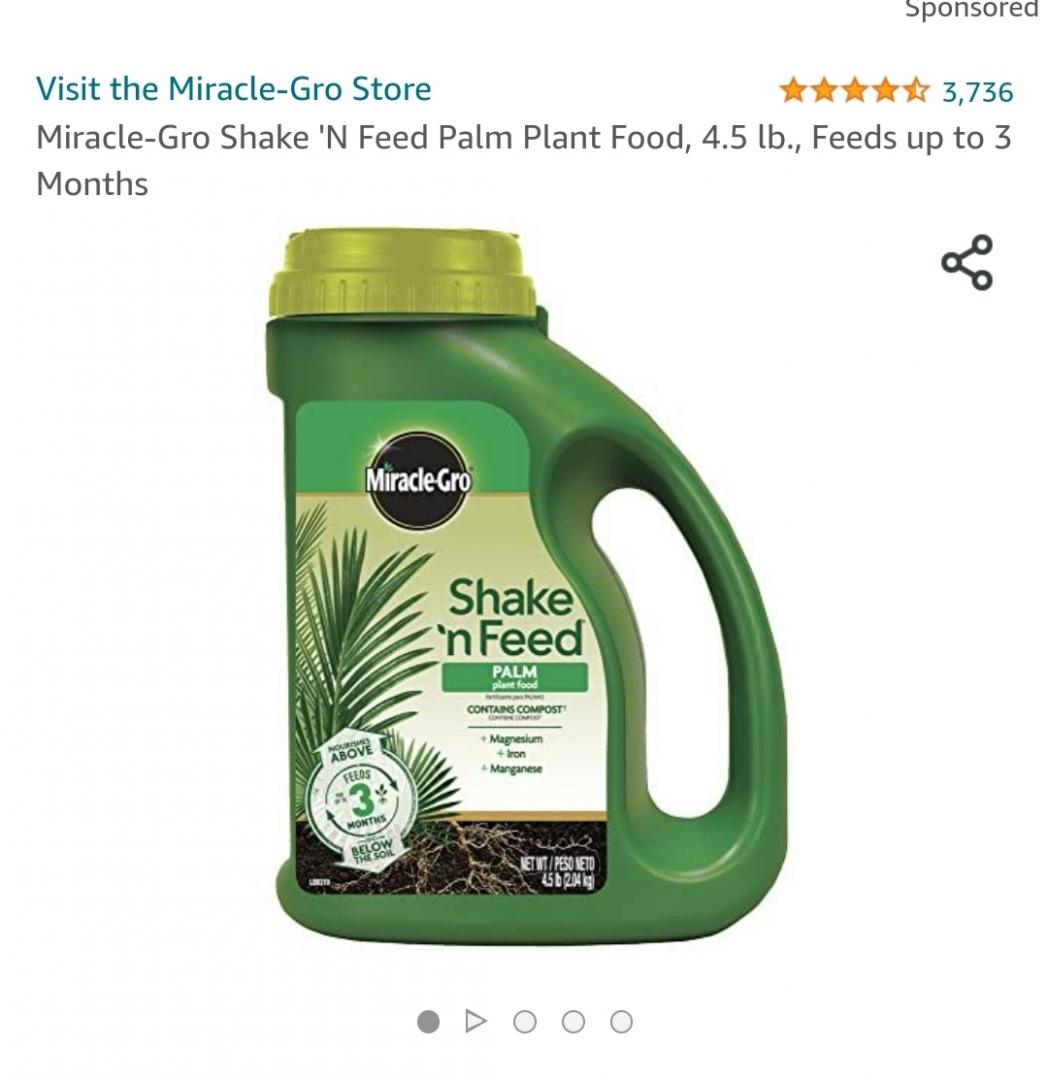Viewport: 1048px width, 1080px height.
Task: Click the Sponsored label
Action: pyautogui.click(x=971, y=9)
